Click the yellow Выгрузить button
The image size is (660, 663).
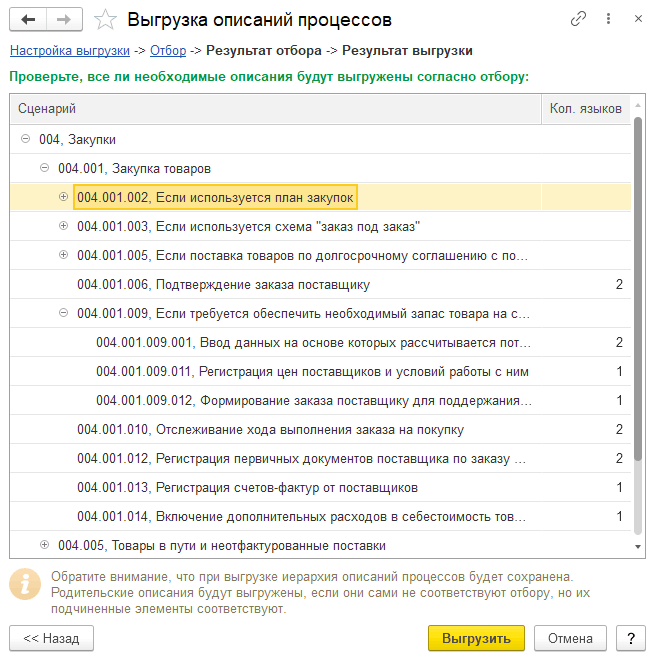coord(477,638)
